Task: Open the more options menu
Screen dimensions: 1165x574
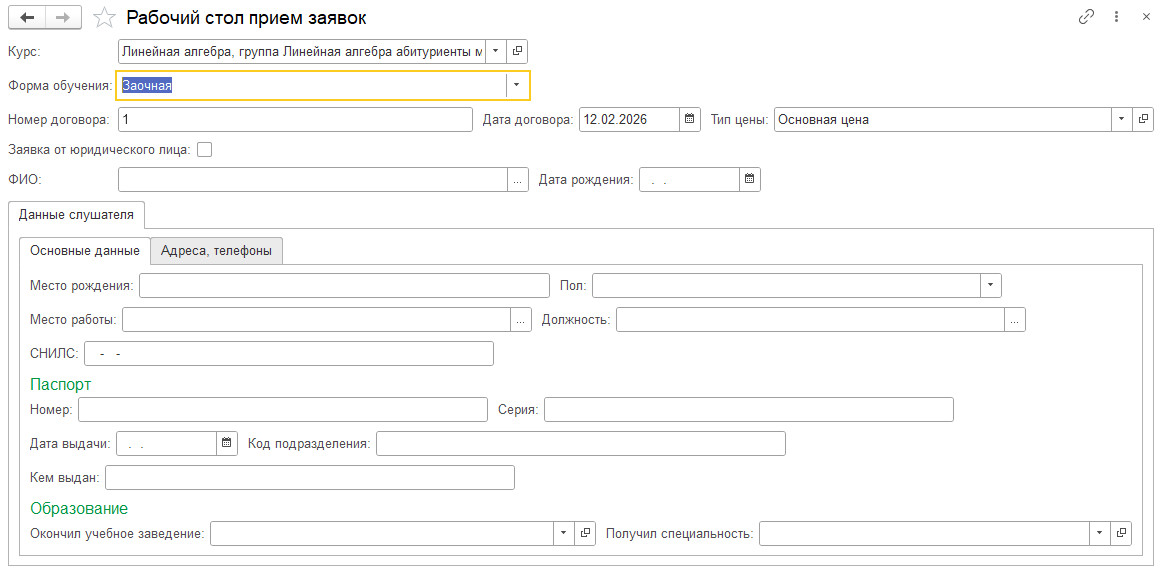Action: coord(1117,17)
